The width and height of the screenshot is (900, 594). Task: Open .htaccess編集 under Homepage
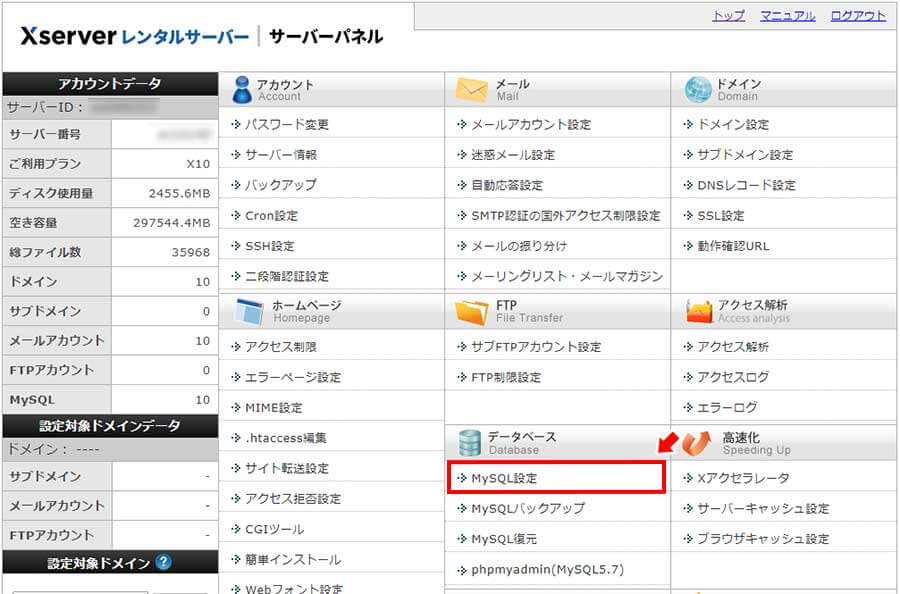pyautogui.click(x=285, y=438)
